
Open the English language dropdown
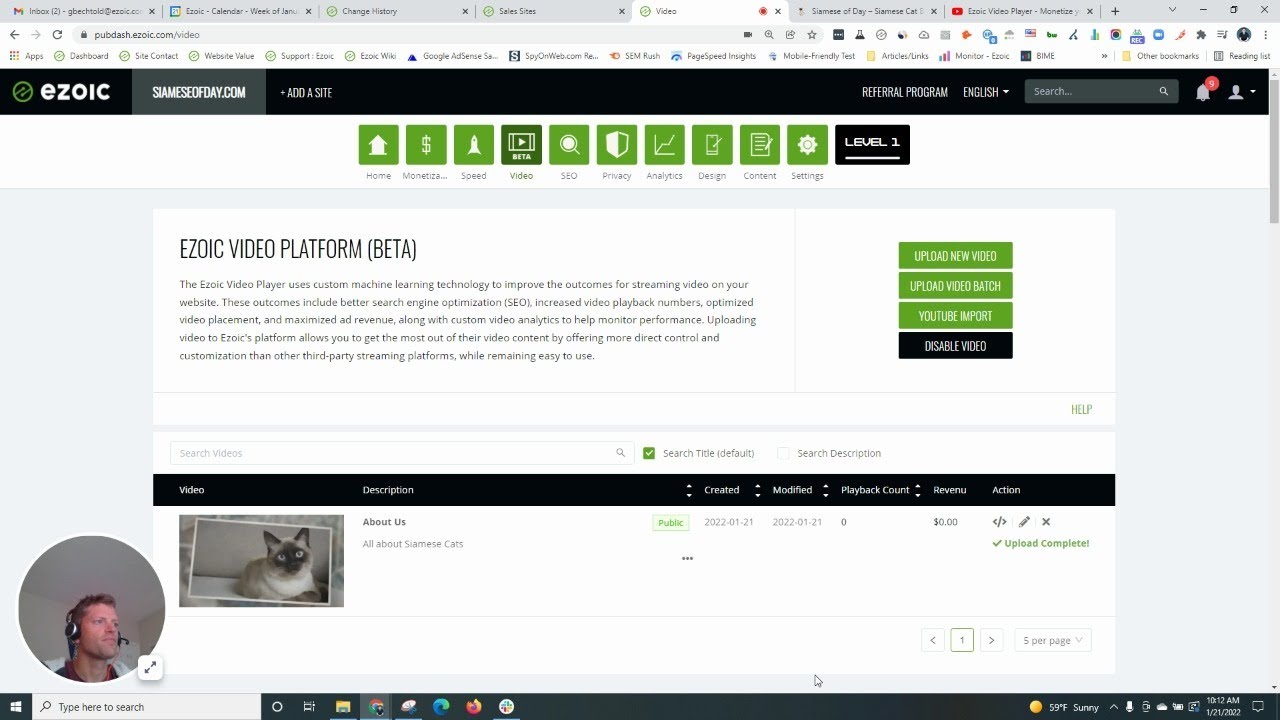point(986,92)
